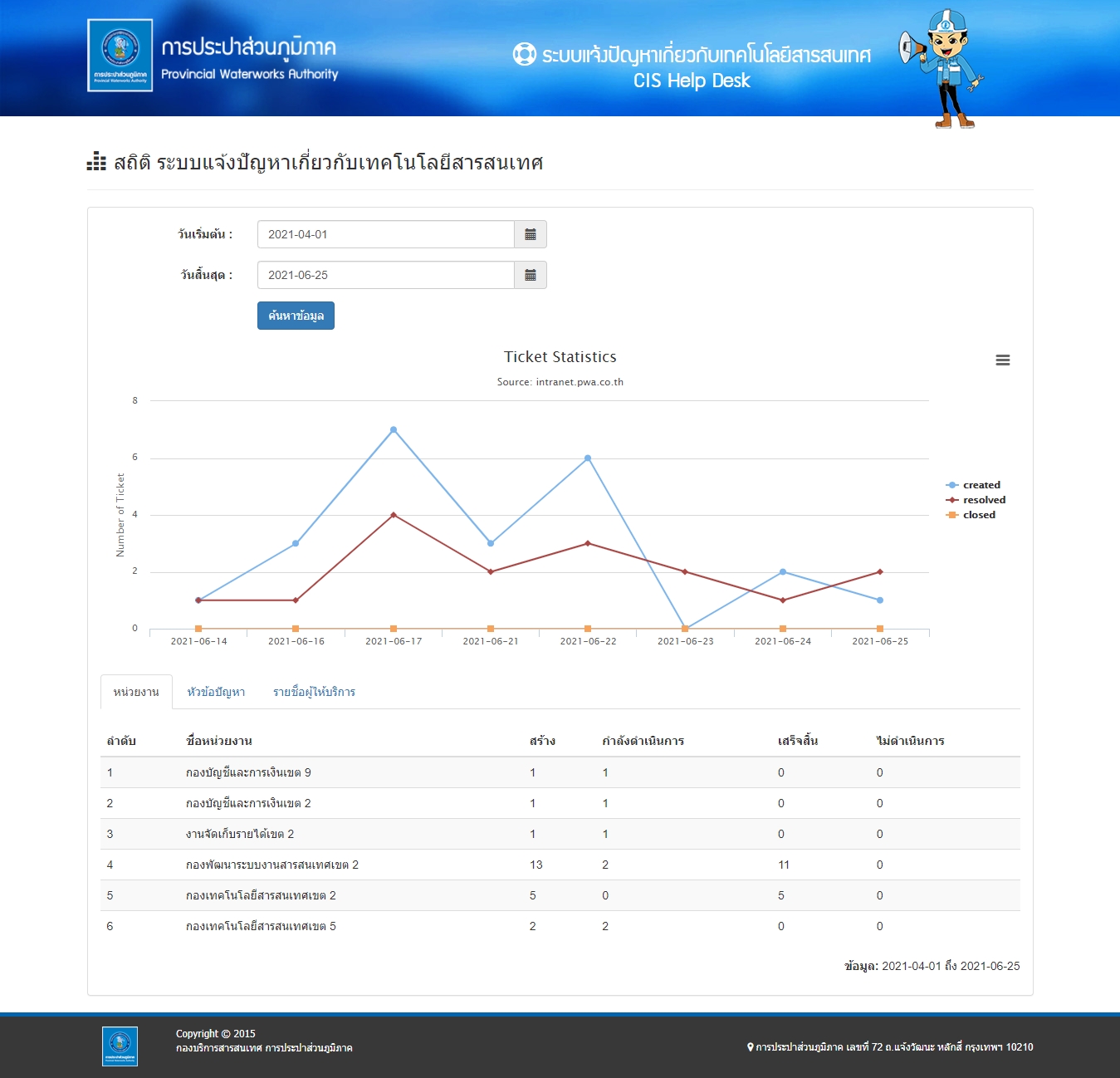This screenshot has height=1078, width=1120.
Task: Click the created data point on 2021-06-17
Action: click(x=394, y=430)
